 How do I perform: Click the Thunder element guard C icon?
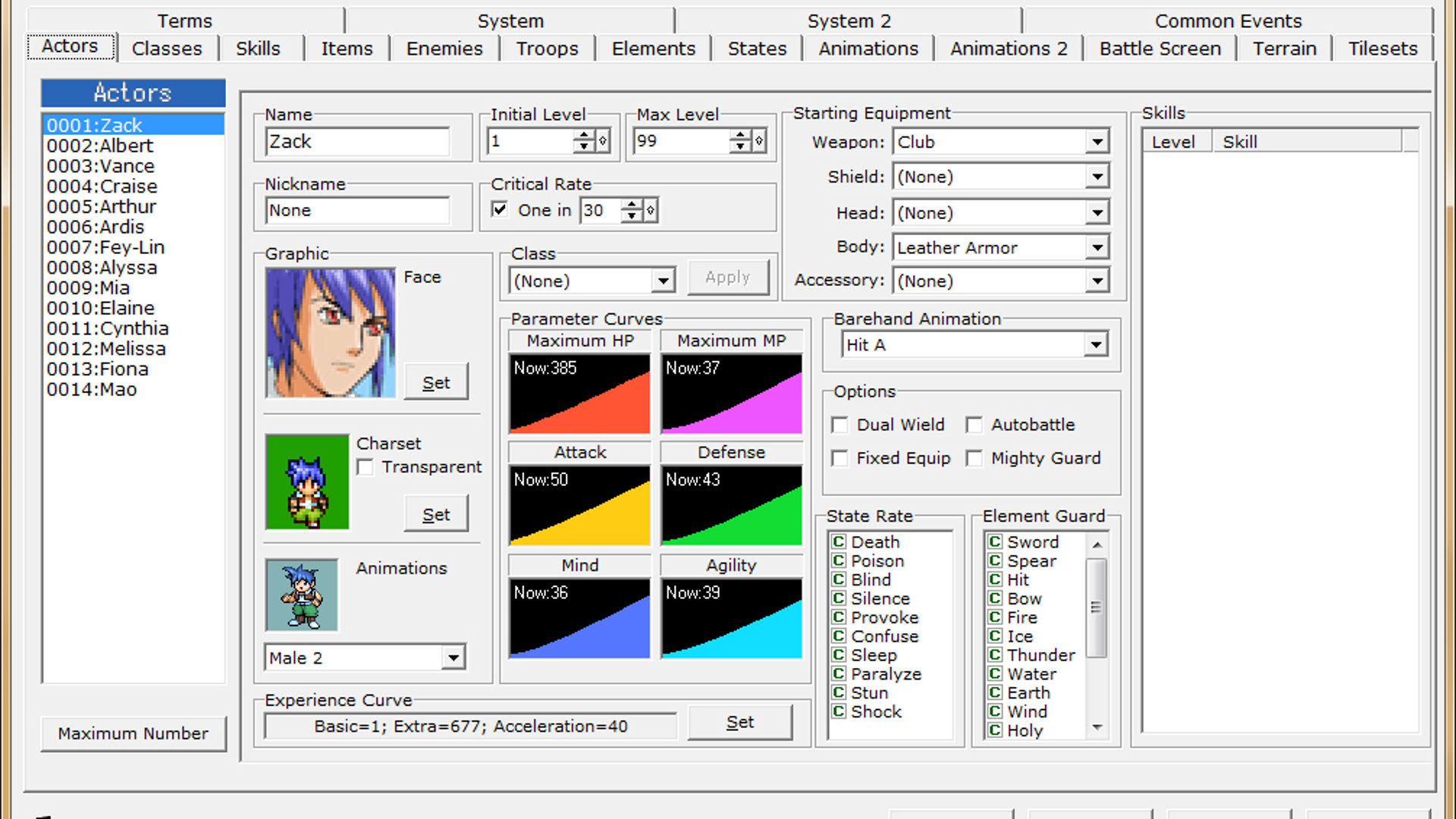click(995, 654)
